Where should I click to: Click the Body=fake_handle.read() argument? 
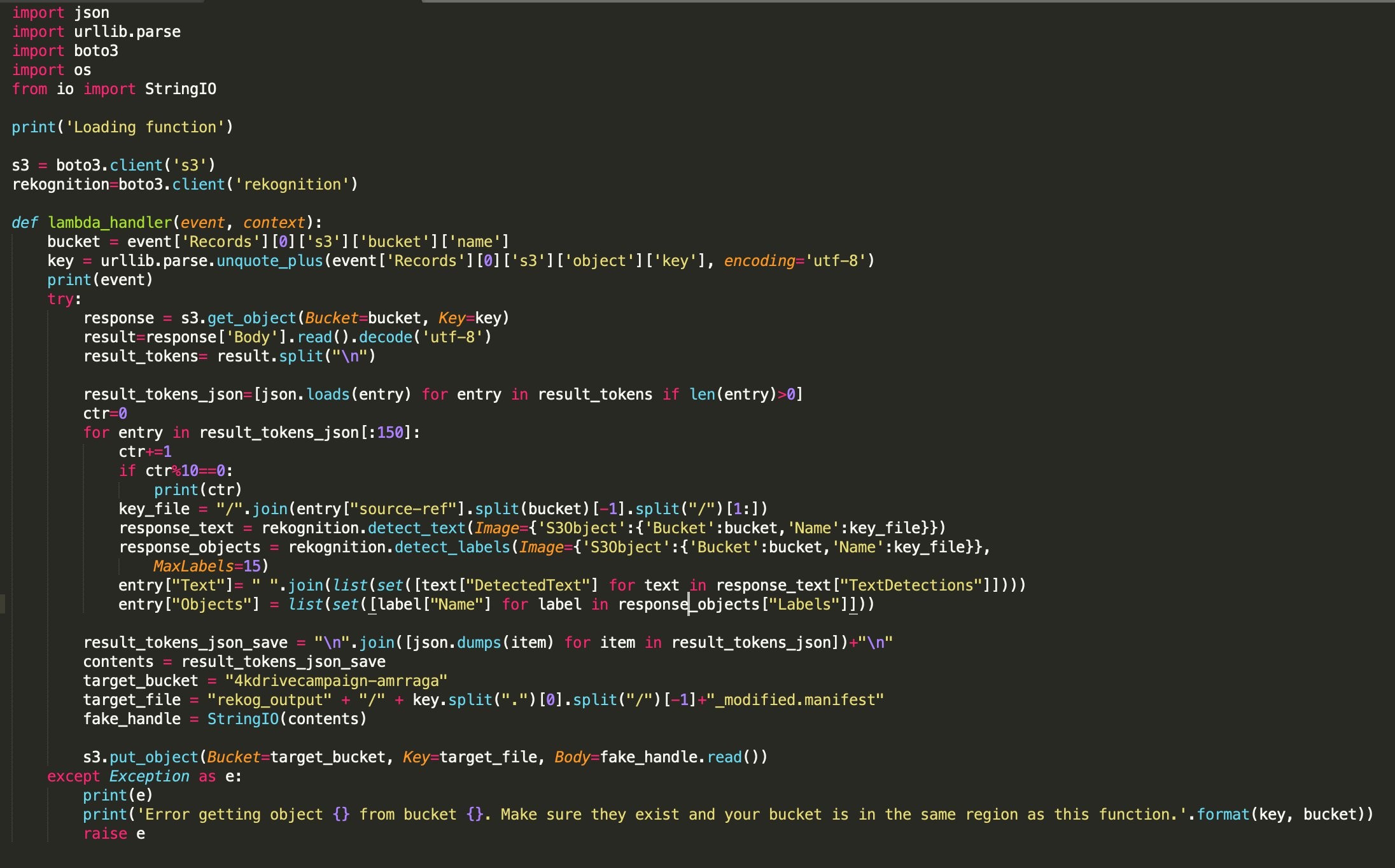[657, 757]
